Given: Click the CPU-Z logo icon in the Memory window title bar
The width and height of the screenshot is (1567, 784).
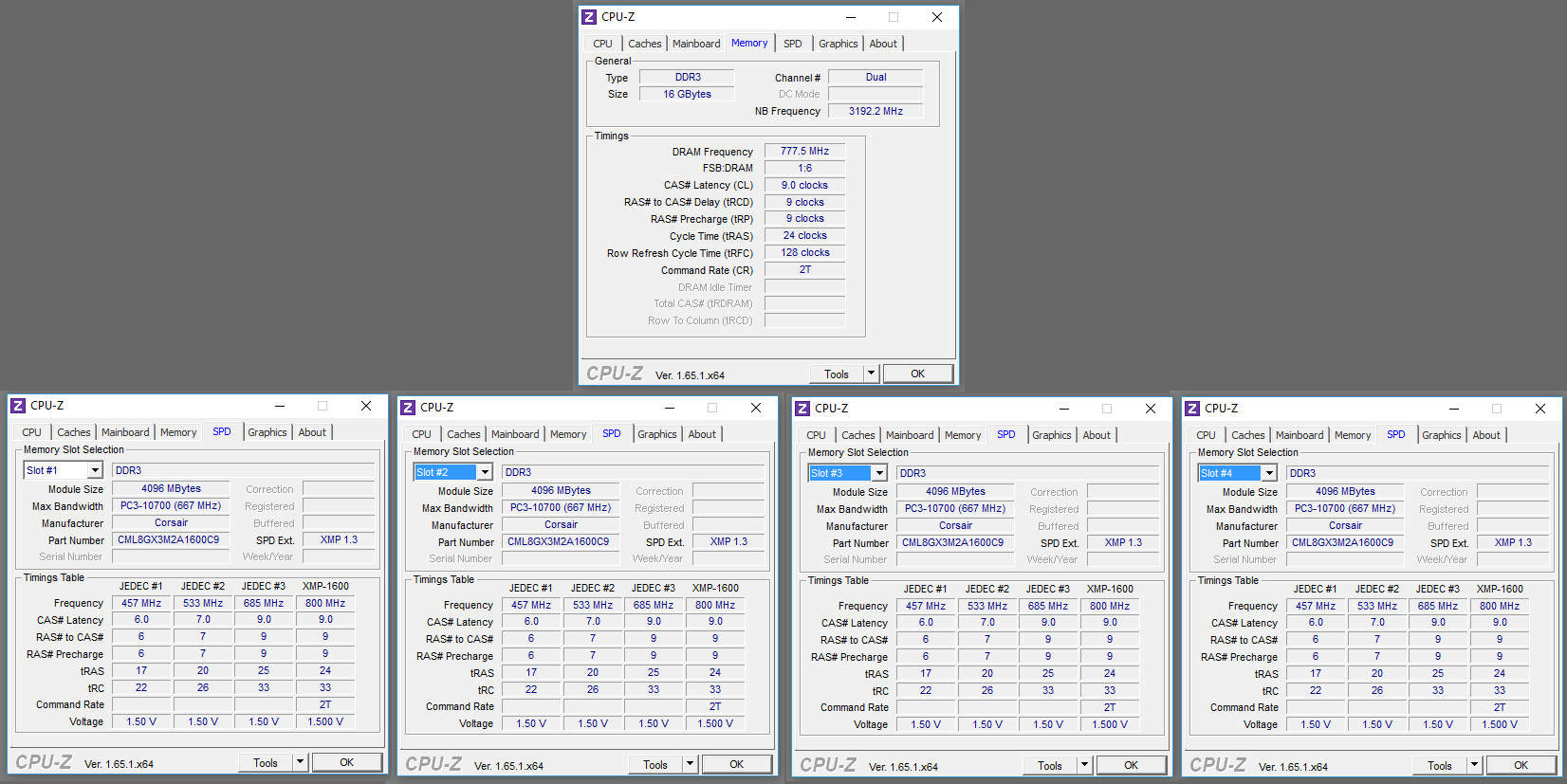Looking at the screenshot, I should click(x=589, y=17).
